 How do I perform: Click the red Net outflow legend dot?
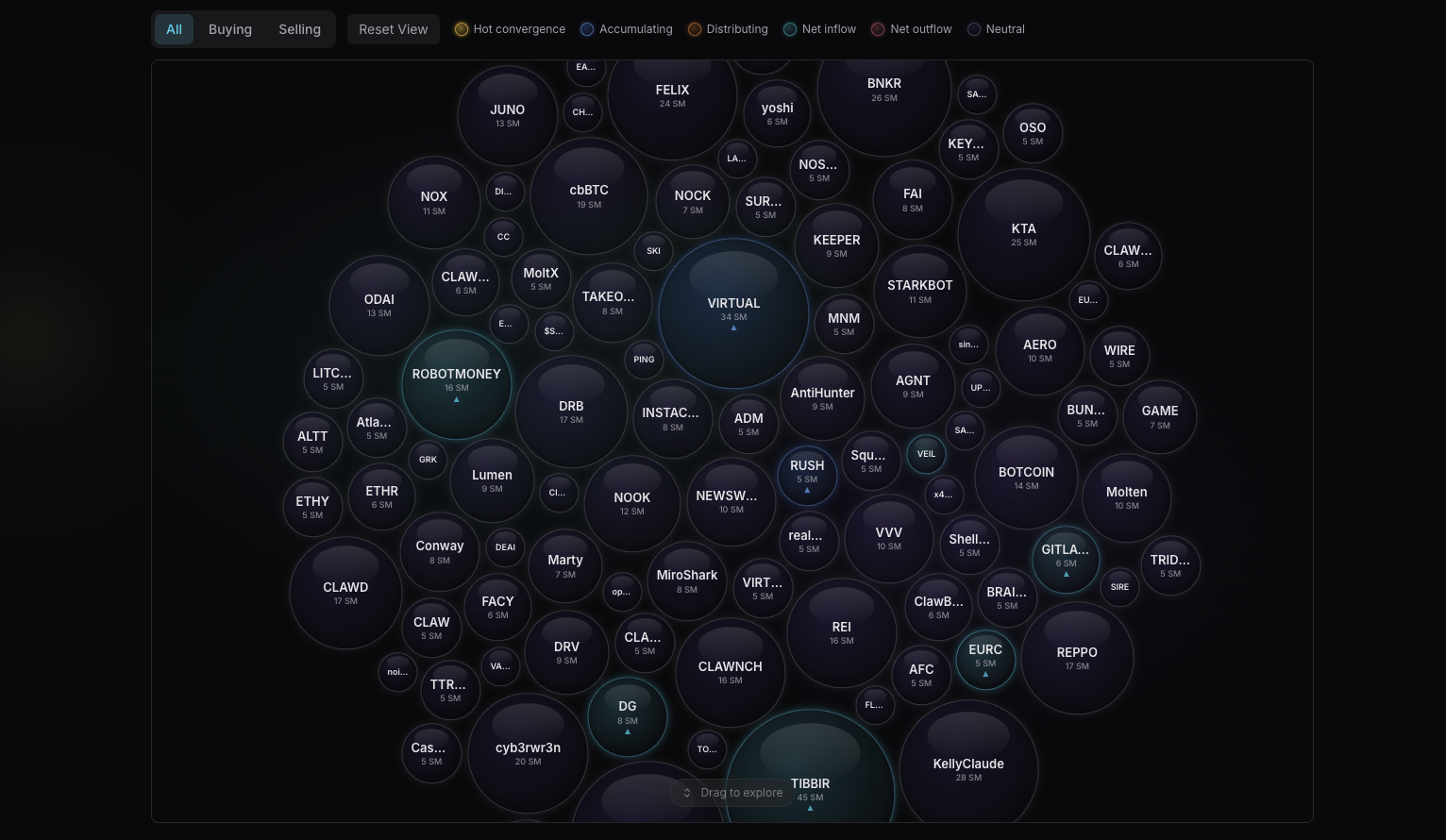(877, 29)
